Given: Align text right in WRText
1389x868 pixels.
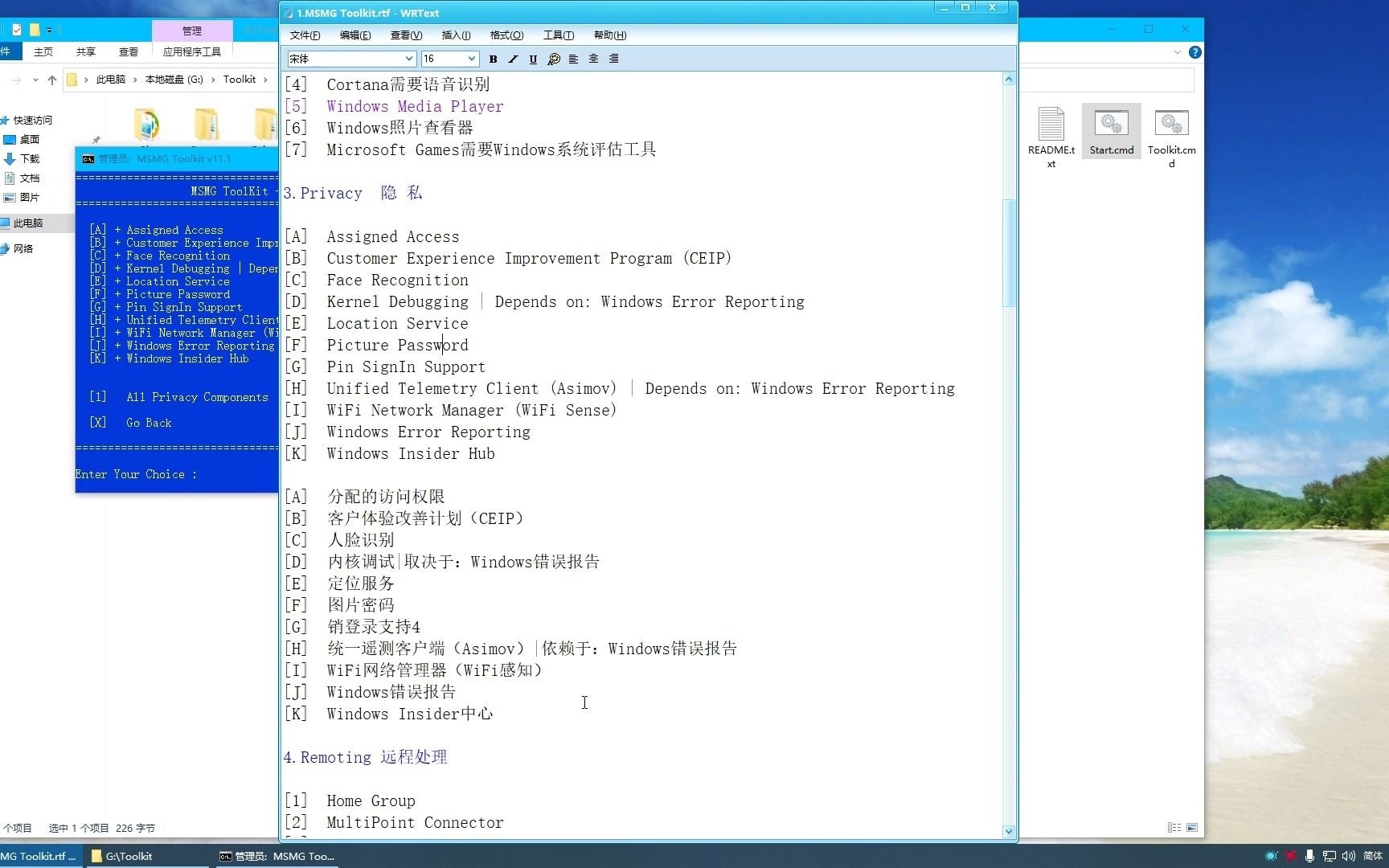Looking at the screenshot, I should click(x=613, y=59).
